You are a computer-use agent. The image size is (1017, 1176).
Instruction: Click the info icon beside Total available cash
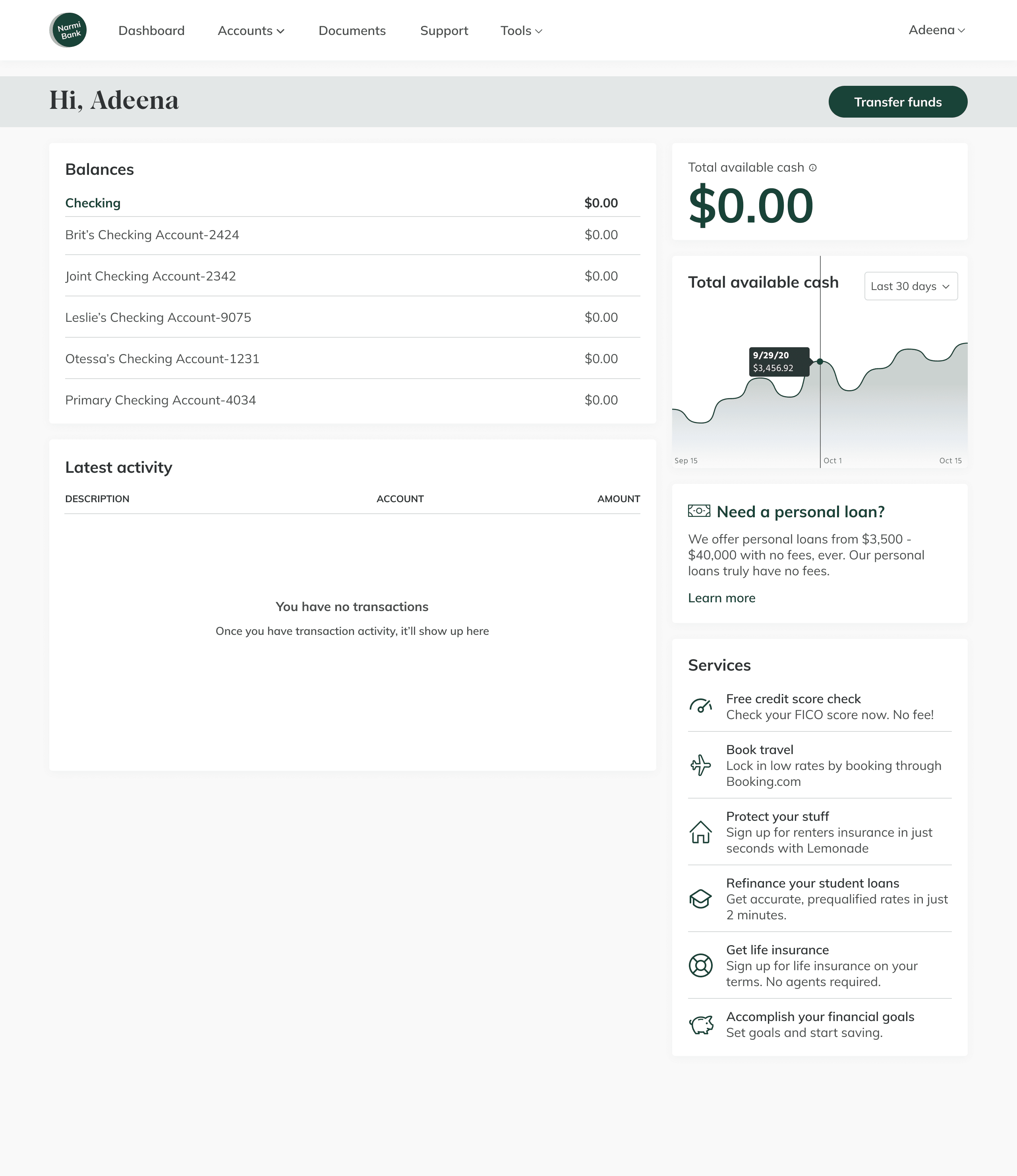(813, 167)
